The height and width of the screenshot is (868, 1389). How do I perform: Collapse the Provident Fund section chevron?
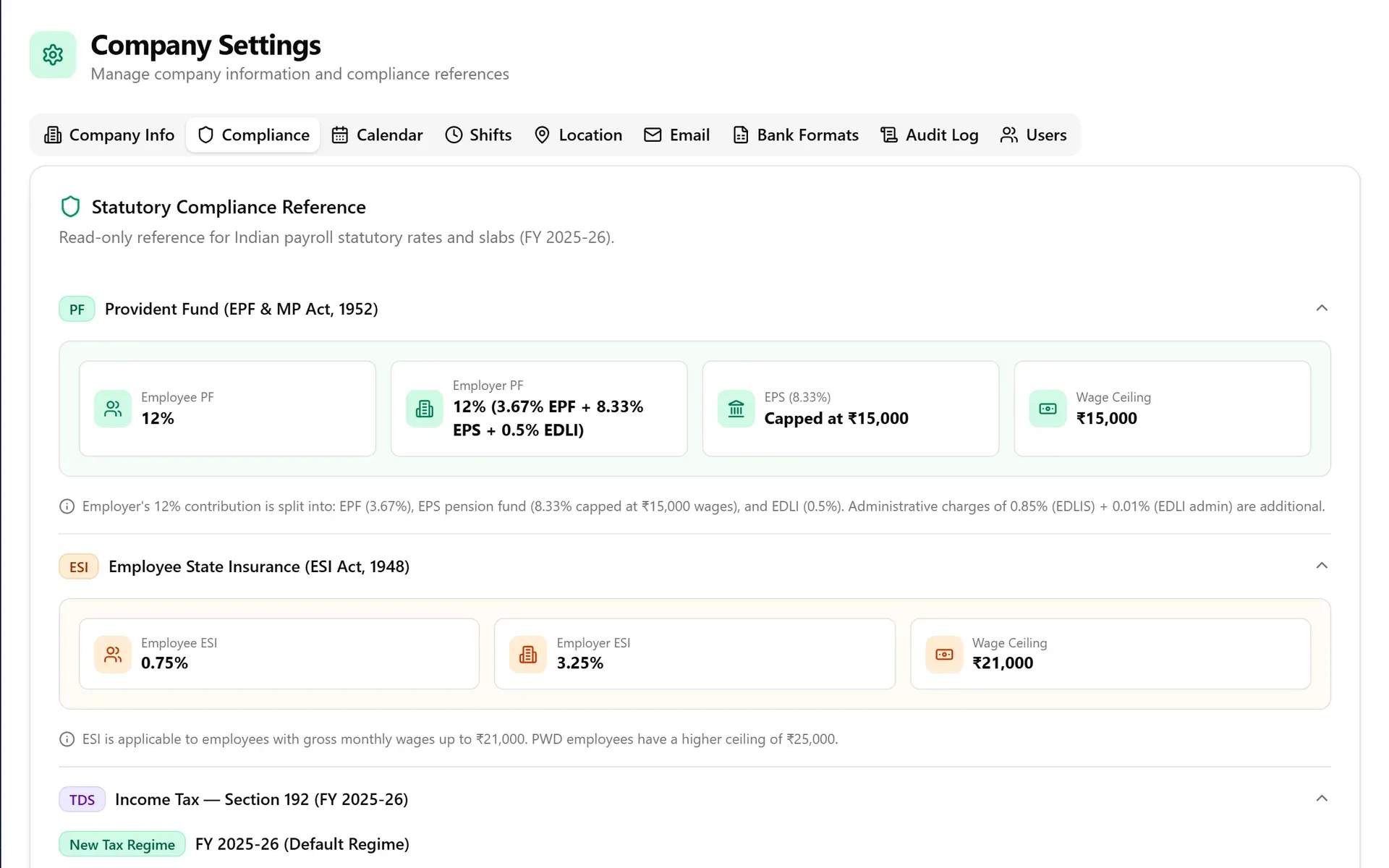pos(1322,308)
